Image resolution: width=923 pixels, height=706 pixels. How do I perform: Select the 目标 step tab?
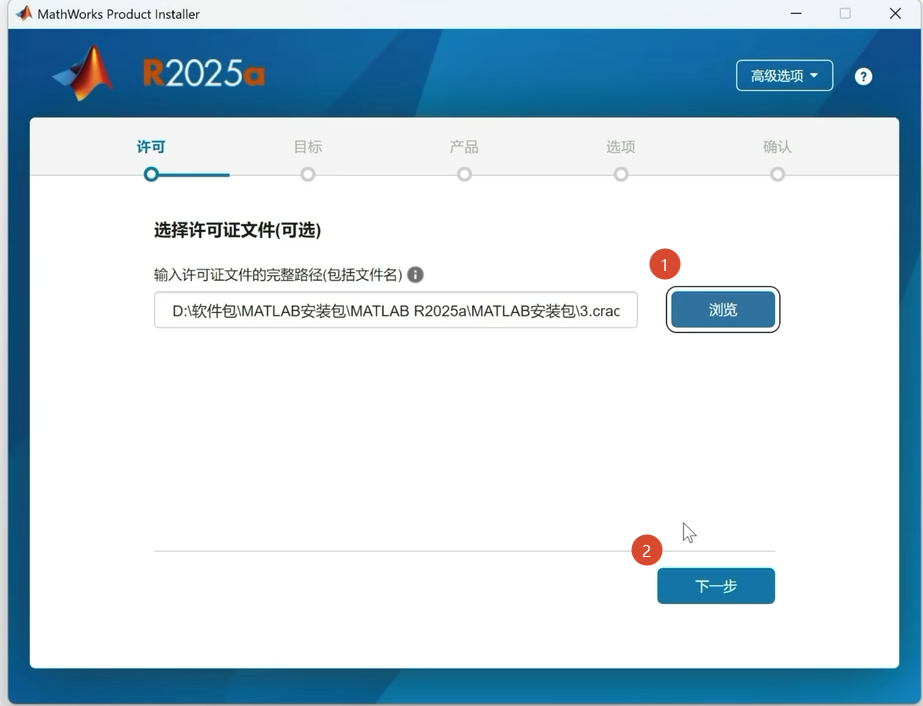click(x=308, y=147)
